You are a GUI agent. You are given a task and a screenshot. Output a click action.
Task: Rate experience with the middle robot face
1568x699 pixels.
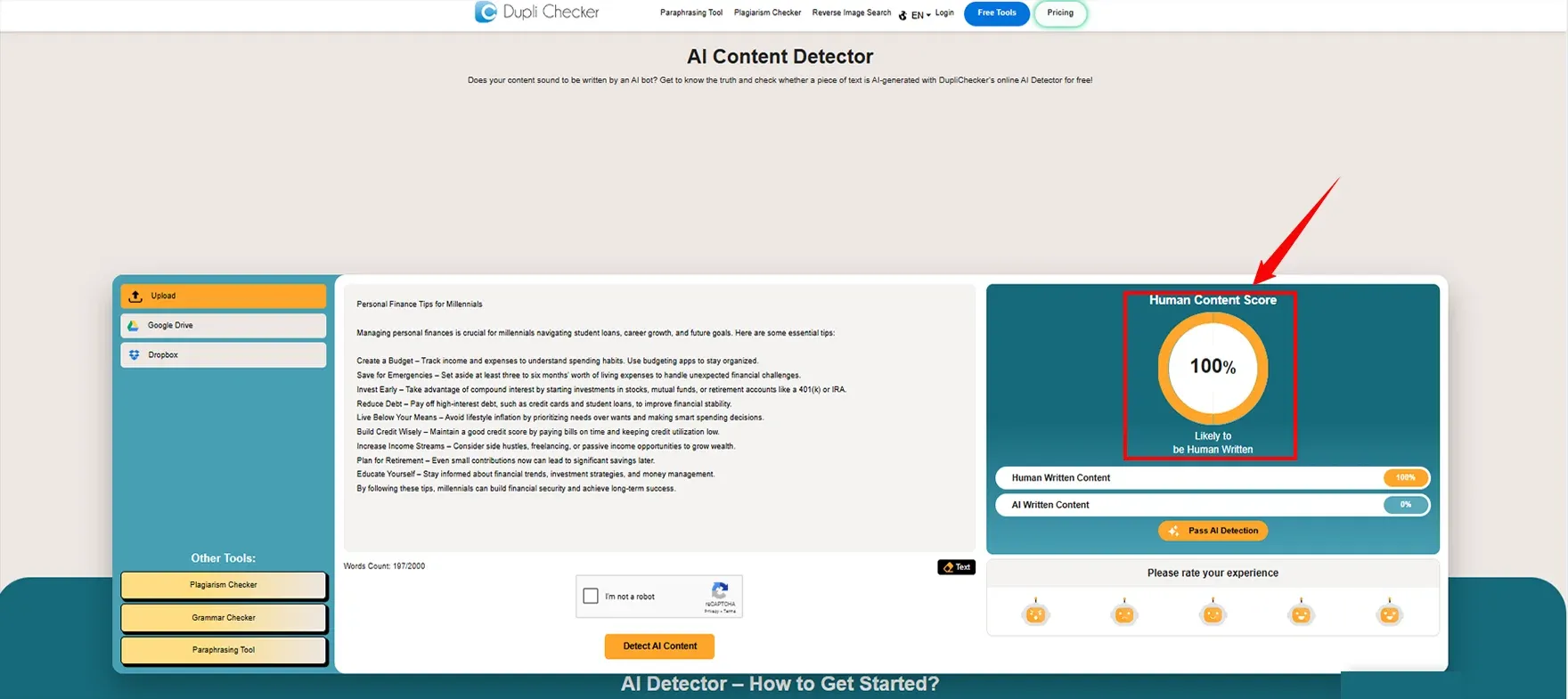(1213, 613)
